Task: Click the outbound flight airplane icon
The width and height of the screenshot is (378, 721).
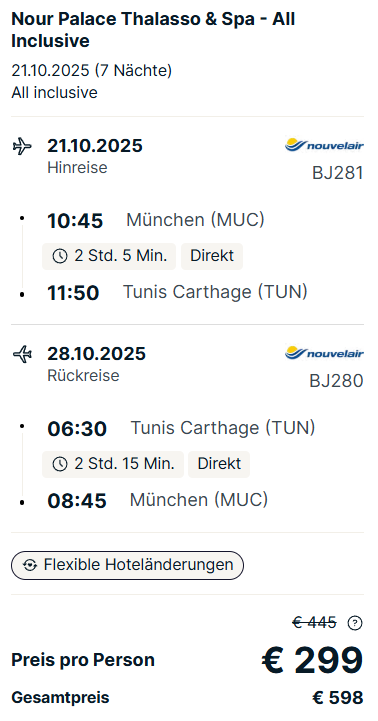Action: 22,147
